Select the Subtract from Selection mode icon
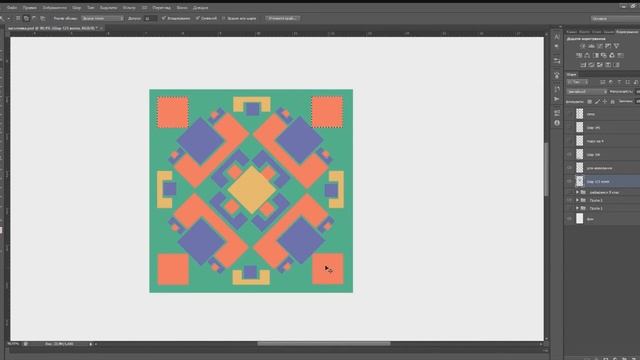Screen dimensions: 640x360 tap(34, 18)
